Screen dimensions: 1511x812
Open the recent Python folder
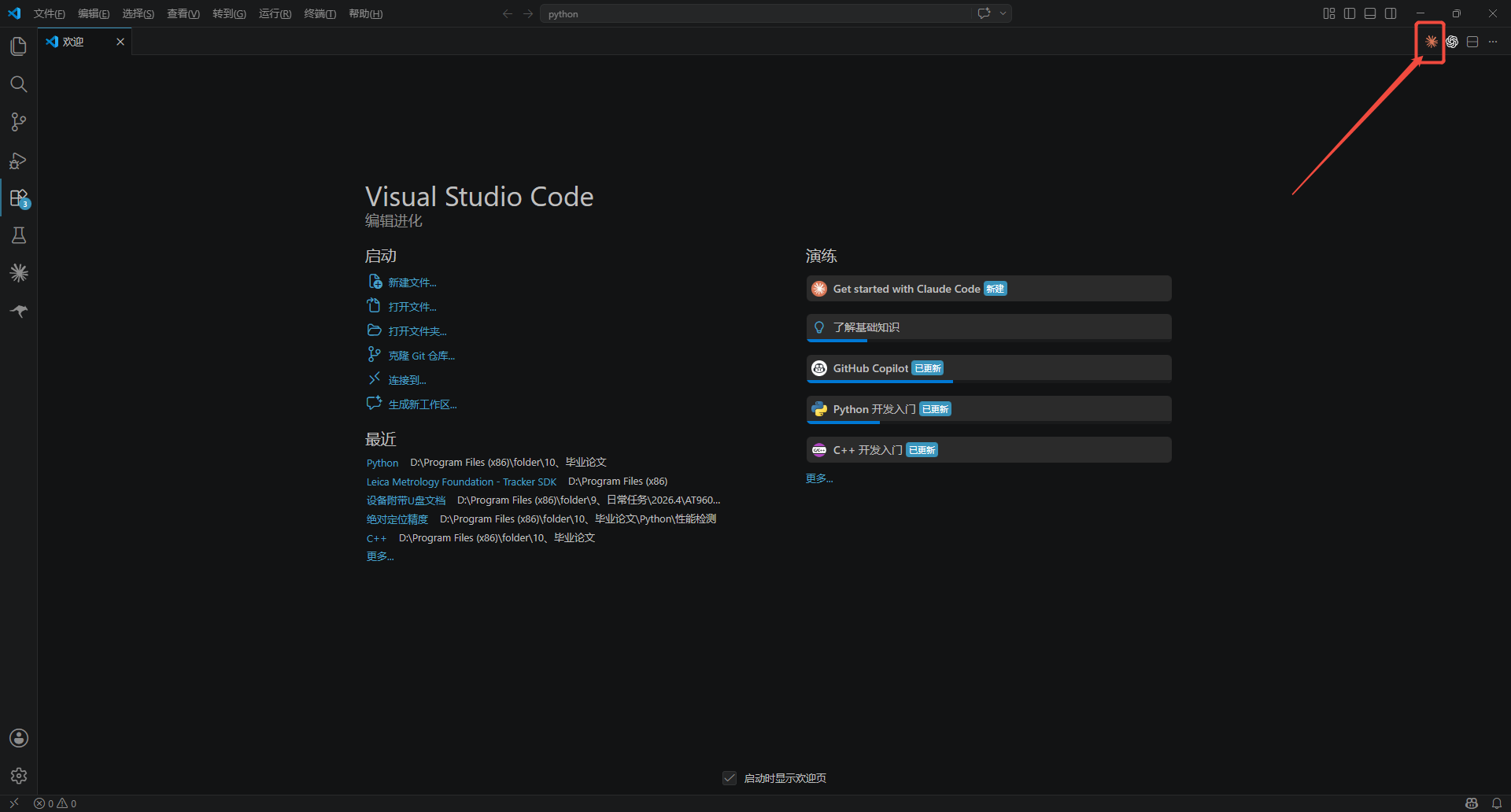coord(382,463)
